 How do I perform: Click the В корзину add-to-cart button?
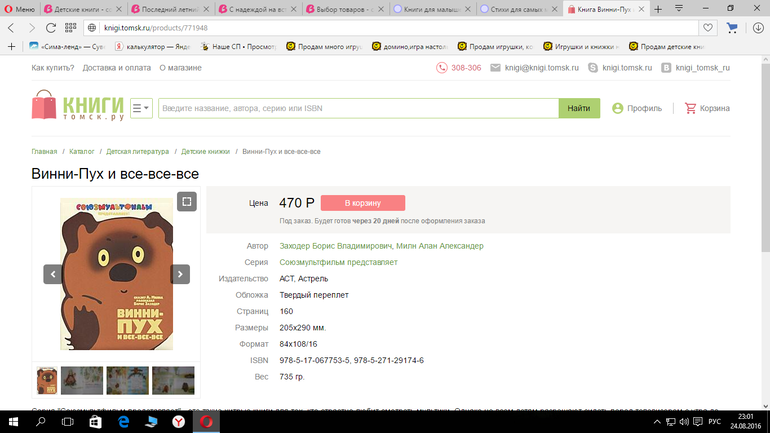362,203
